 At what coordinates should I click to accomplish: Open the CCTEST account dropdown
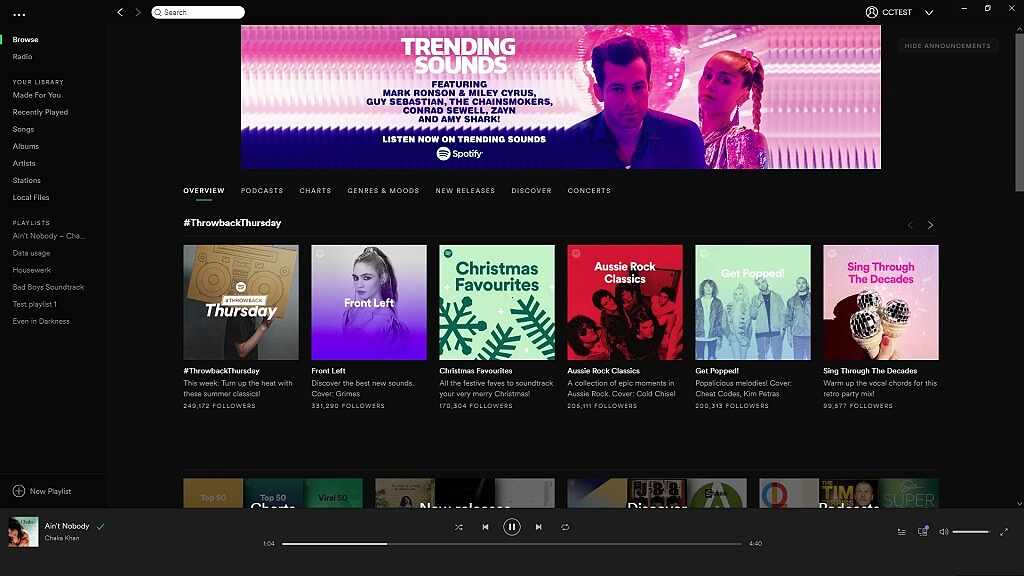coord(896,12)
